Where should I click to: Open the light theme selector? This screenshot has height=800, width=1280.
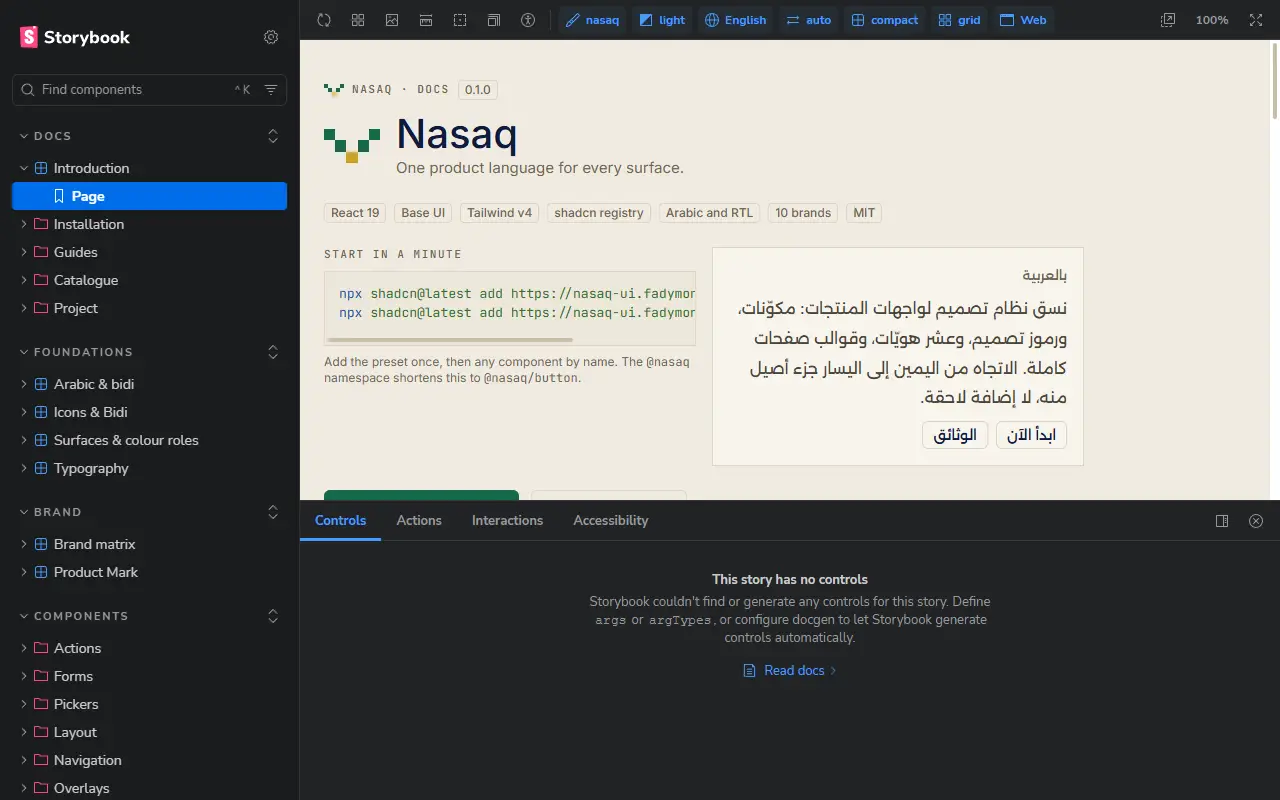(662, 20)
